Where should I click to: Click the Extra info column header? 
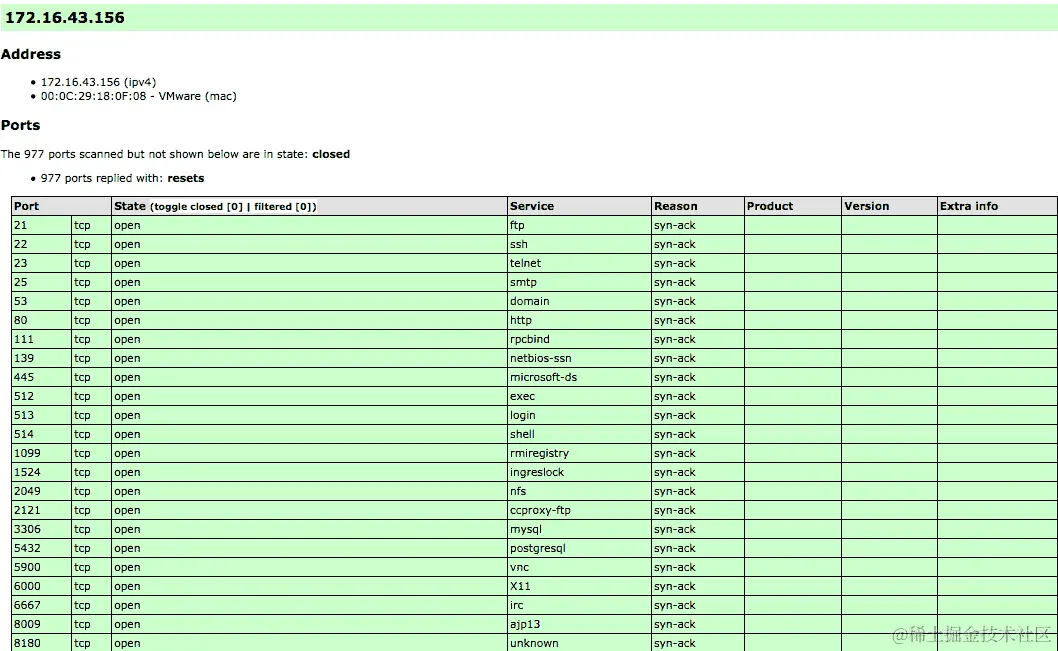point(997,206)
